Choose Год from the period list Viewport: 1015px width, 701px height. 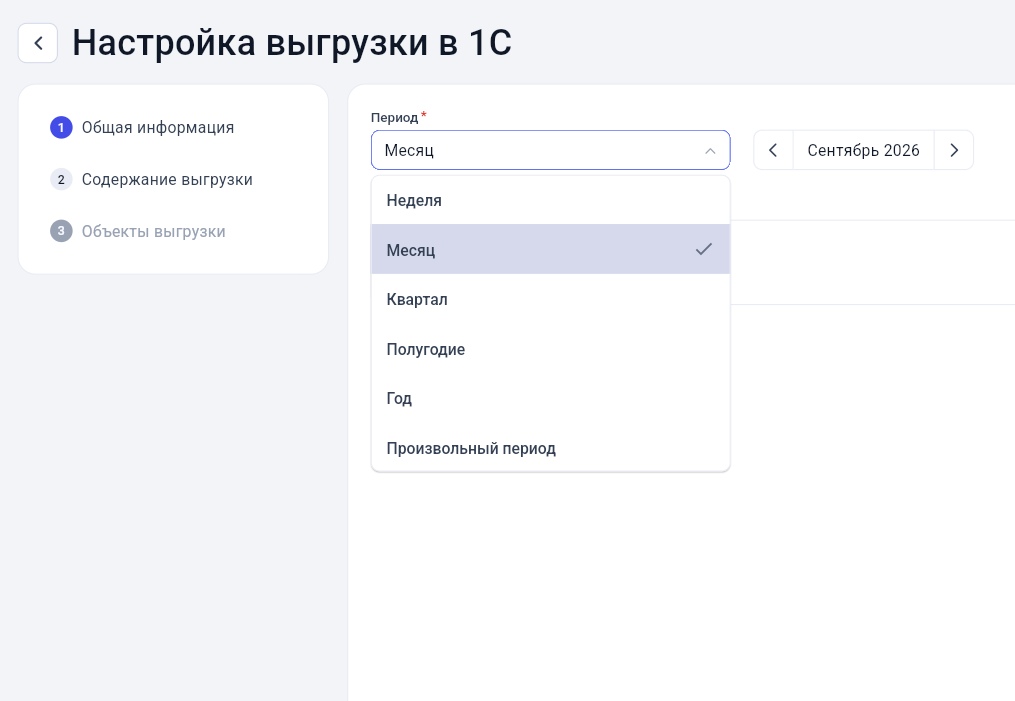point(550,398)
